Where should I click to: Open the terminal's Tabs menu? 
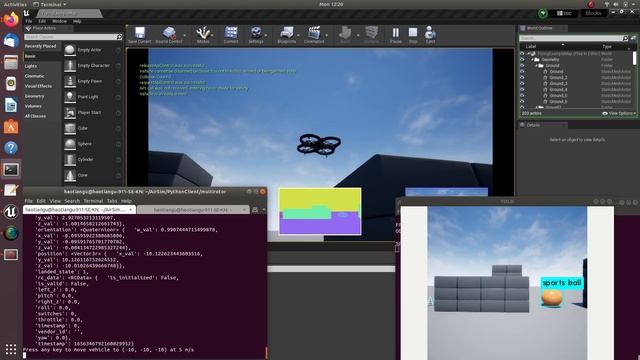pyautogui.click(x=112, y=201)
